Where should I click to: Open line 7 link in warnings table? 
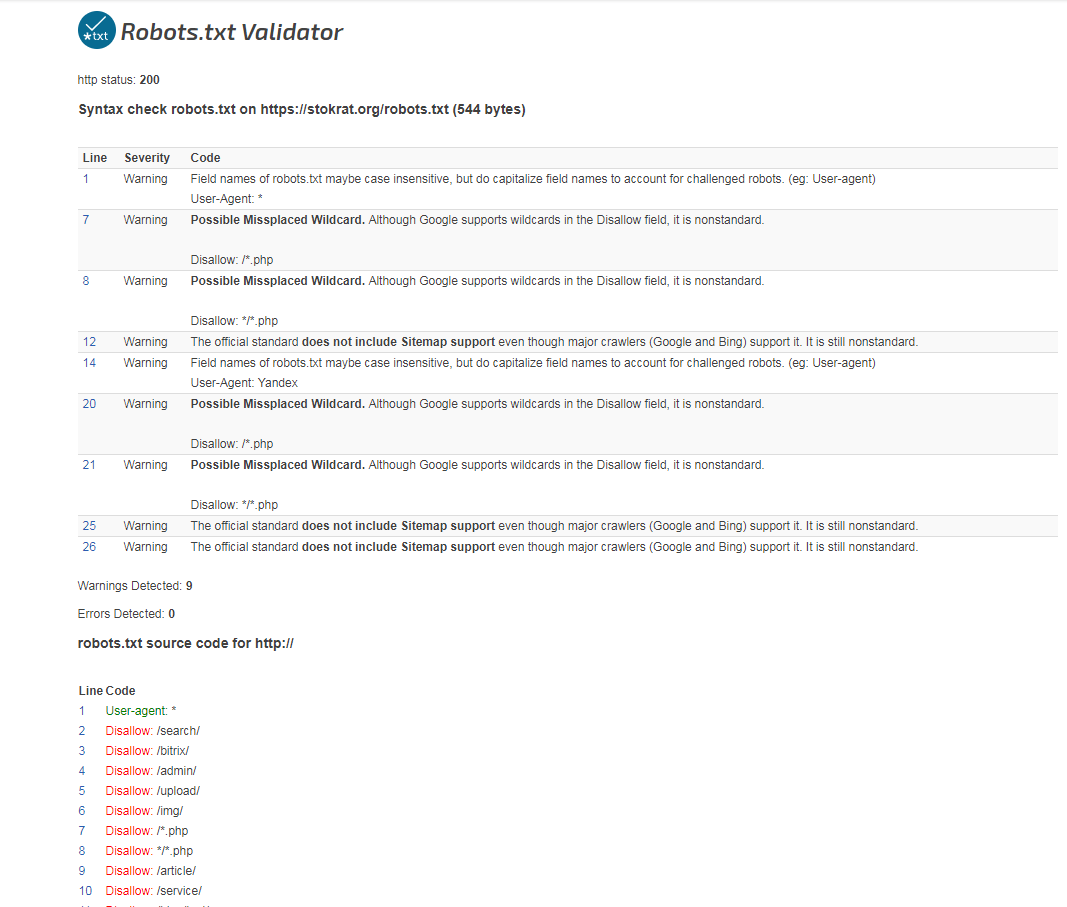[86, 220]
